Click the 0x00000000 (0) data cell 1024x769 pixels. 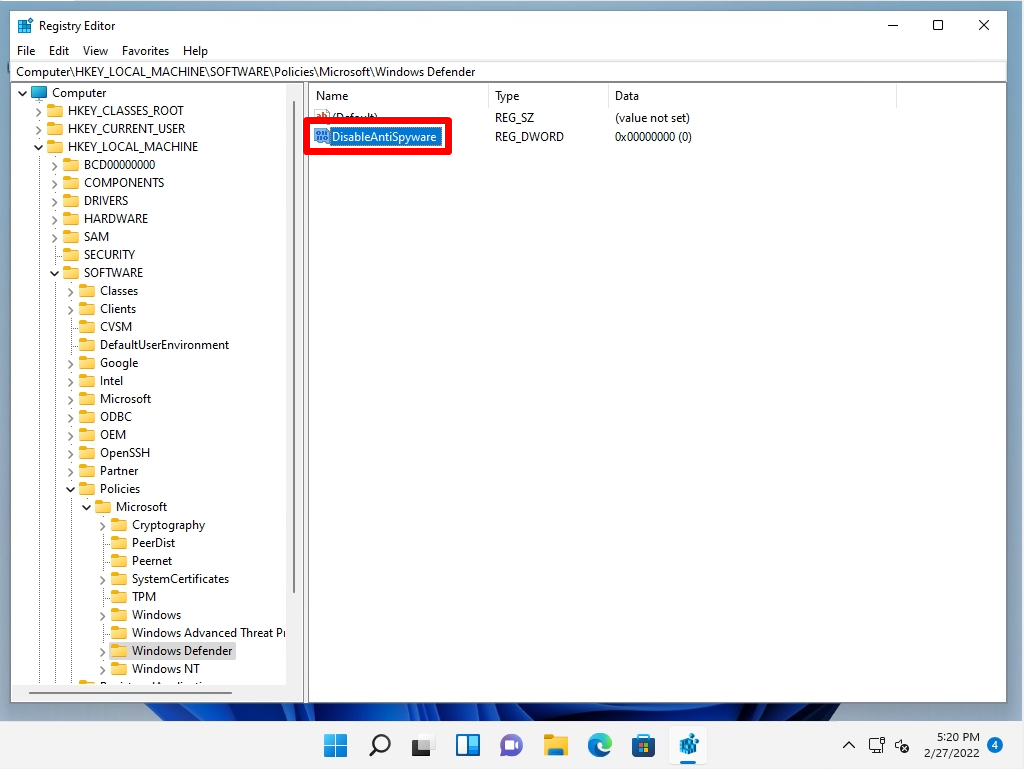tap(653, 136)
